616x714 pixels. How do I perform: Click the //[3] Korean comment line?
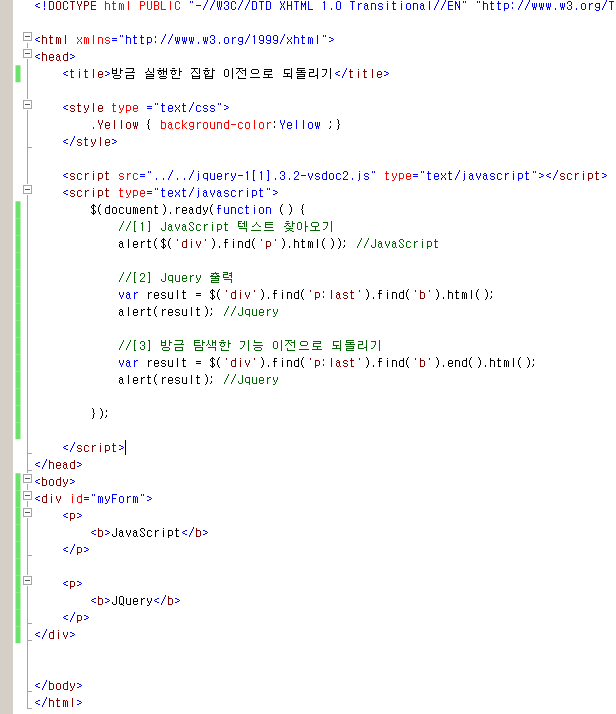point(249,345)
